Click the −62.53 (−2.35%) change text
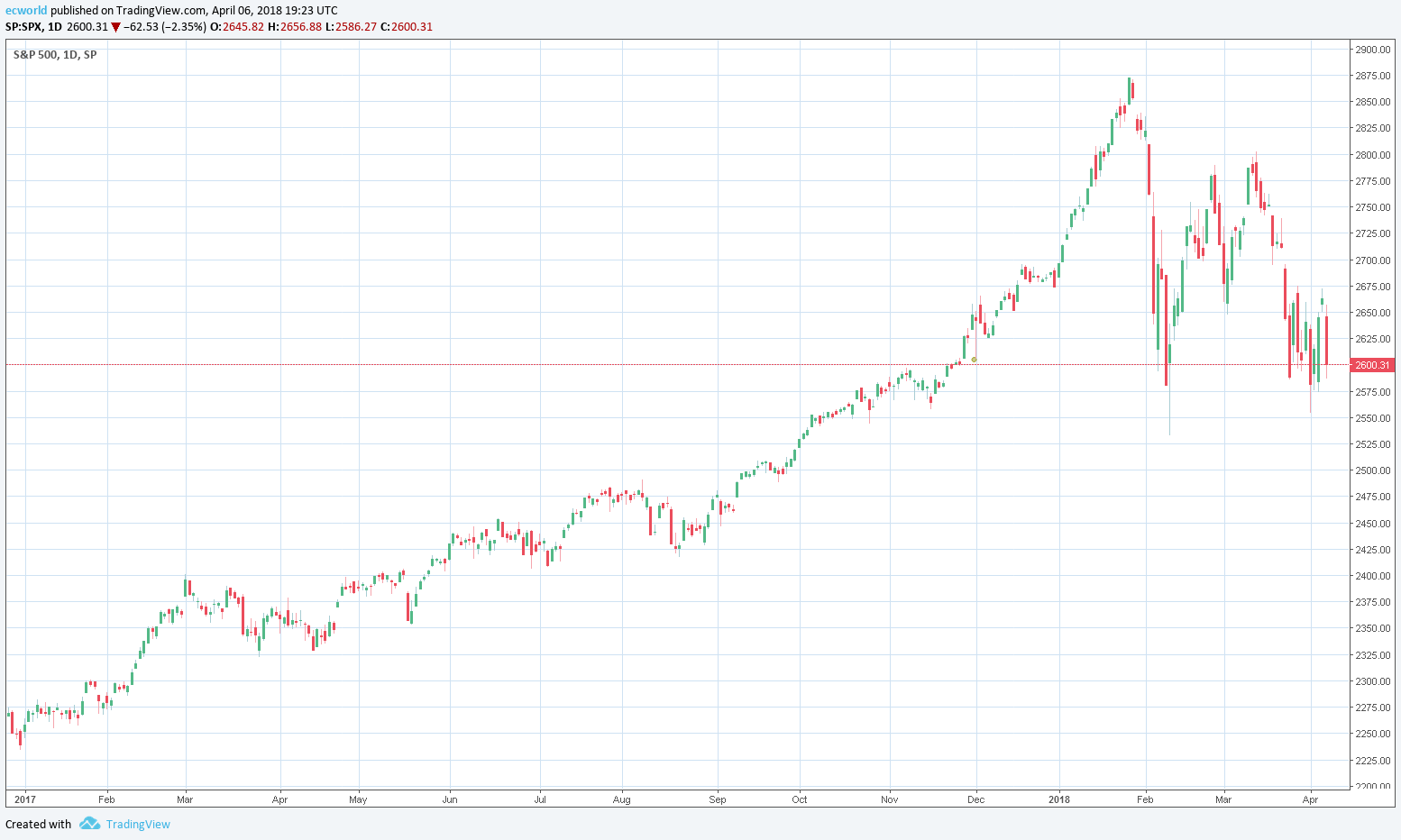This screenshot has width=1401, height=840. tap(165, 27)
